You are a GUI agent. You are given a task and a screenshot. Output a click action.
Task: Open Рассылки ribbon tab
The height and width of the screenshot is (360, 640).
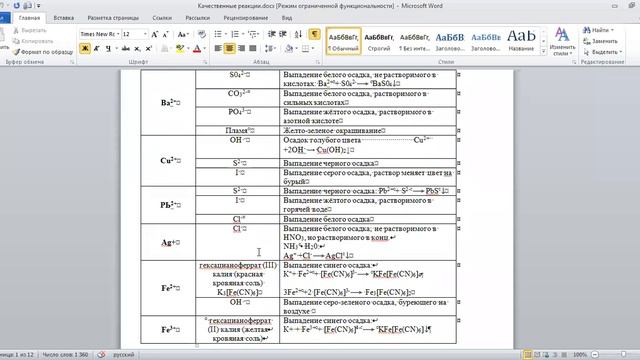pos(198,18)
